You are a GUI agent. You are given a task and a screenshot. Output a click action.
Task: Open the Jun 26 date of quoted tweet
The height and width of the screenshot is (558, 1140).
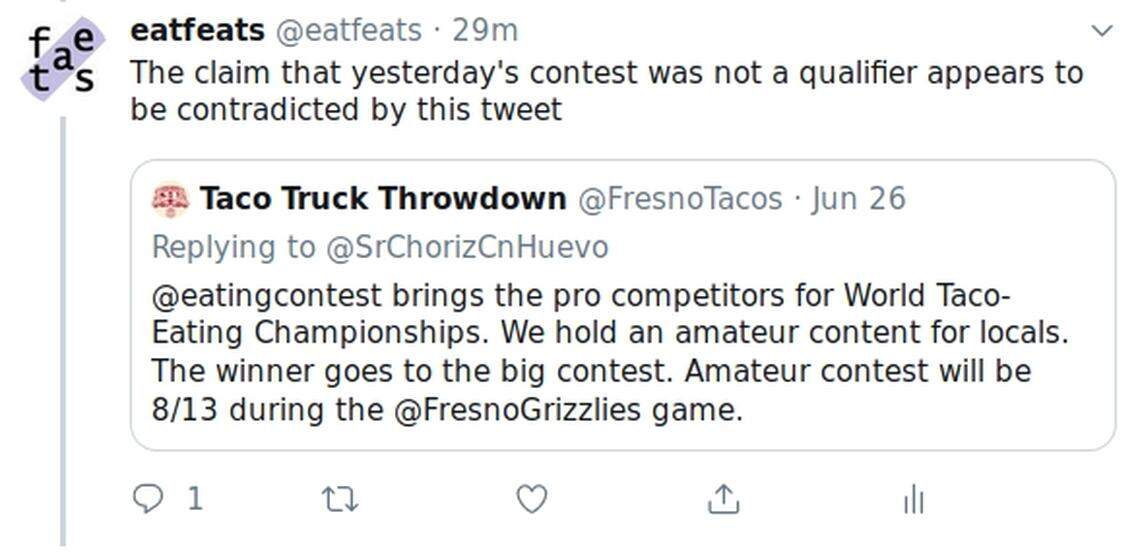(x=858, y=199)
